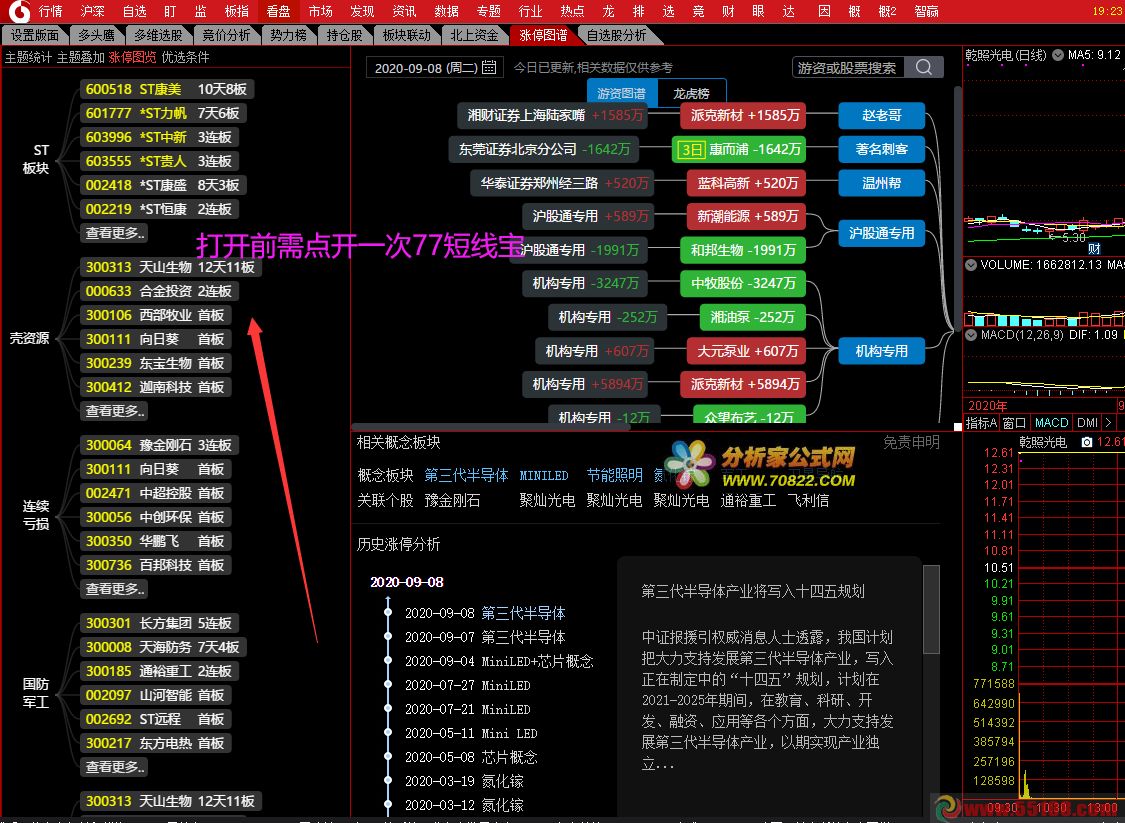Click the red app logo icon
The width and height of the screenshot is (1125, 823).
click(19, 11)
